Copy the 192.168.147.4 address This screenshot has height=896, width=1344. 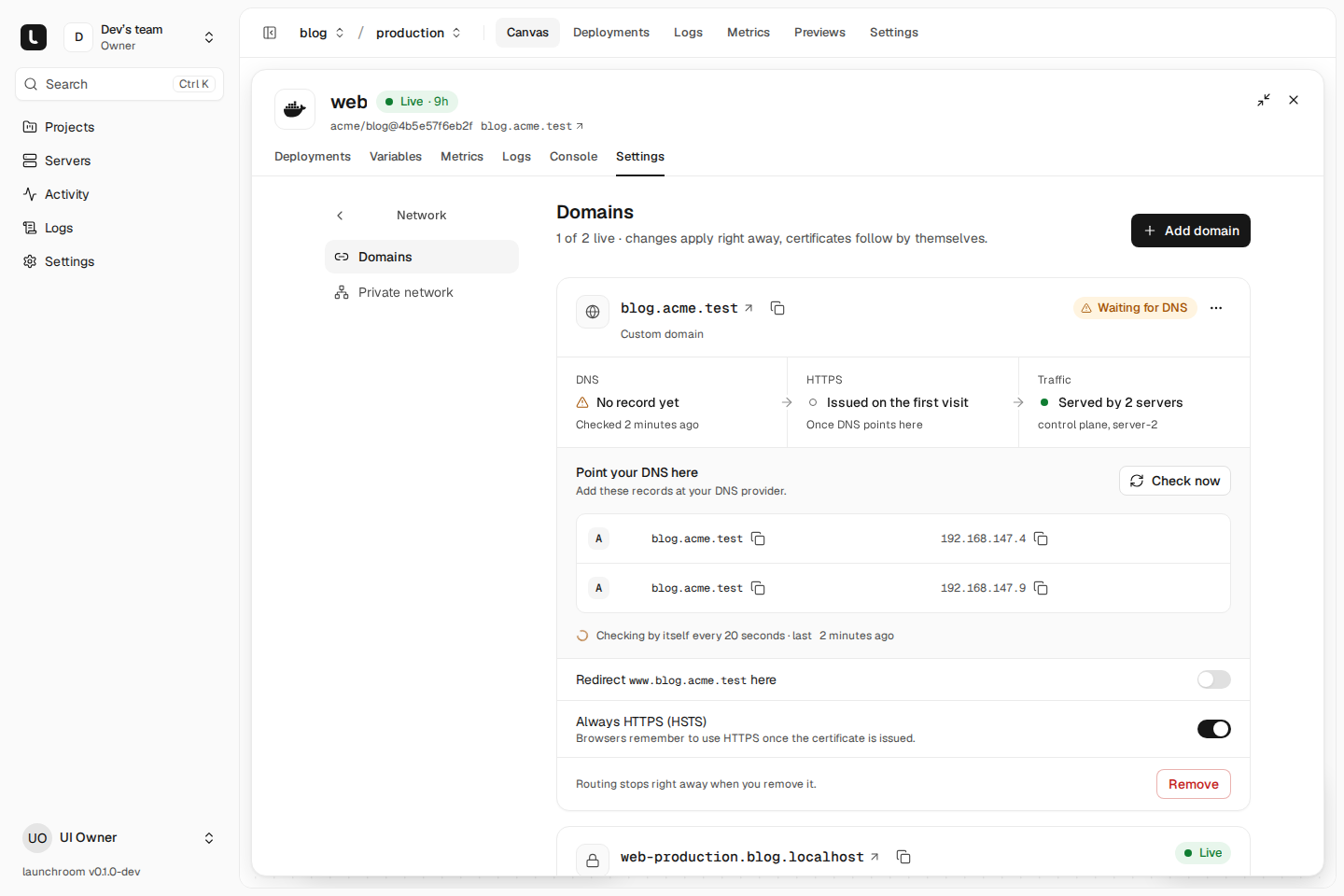(1042, 539)
